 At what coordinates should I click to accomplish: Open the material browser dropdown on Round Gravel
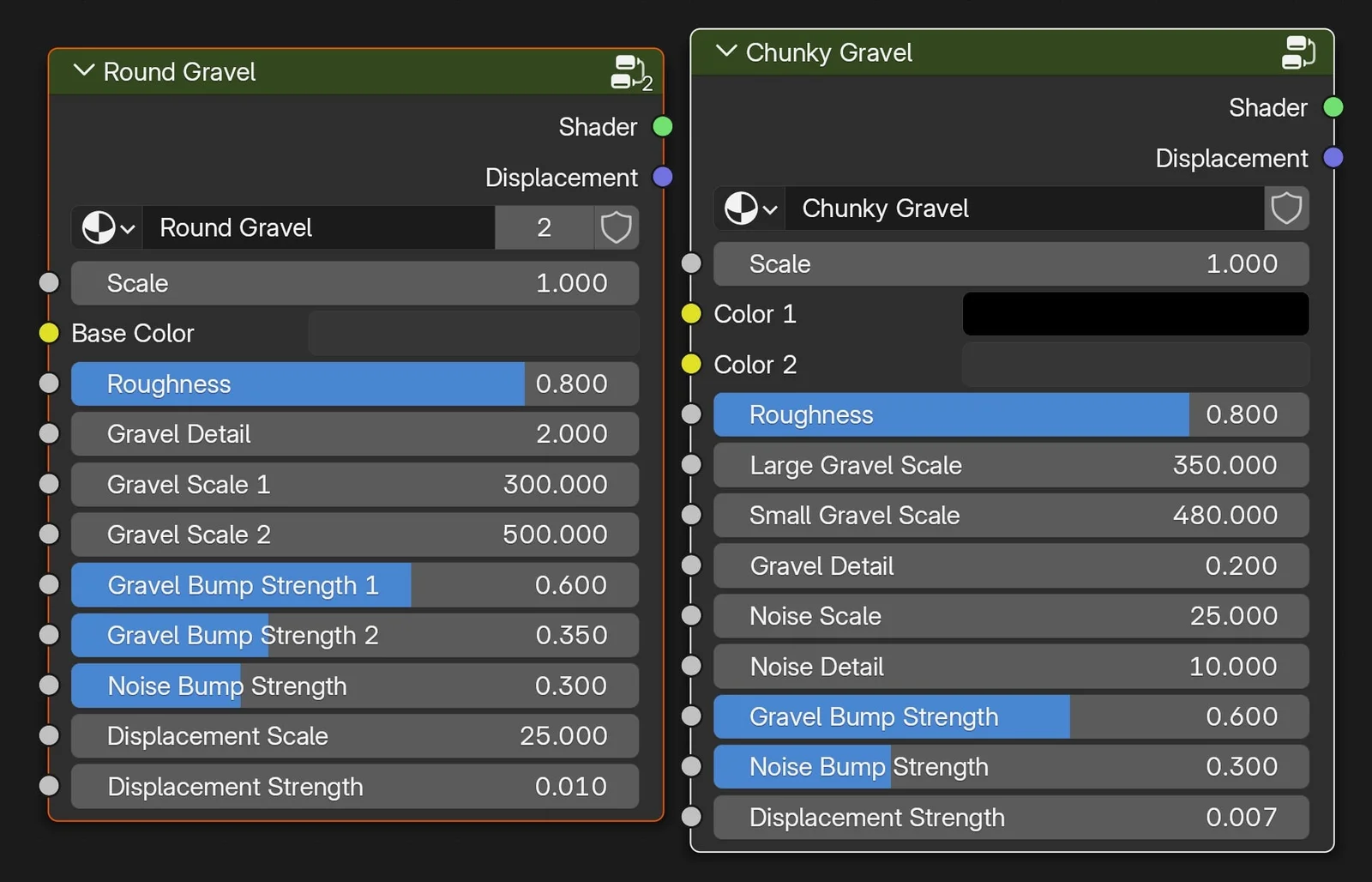coord(129,227)
